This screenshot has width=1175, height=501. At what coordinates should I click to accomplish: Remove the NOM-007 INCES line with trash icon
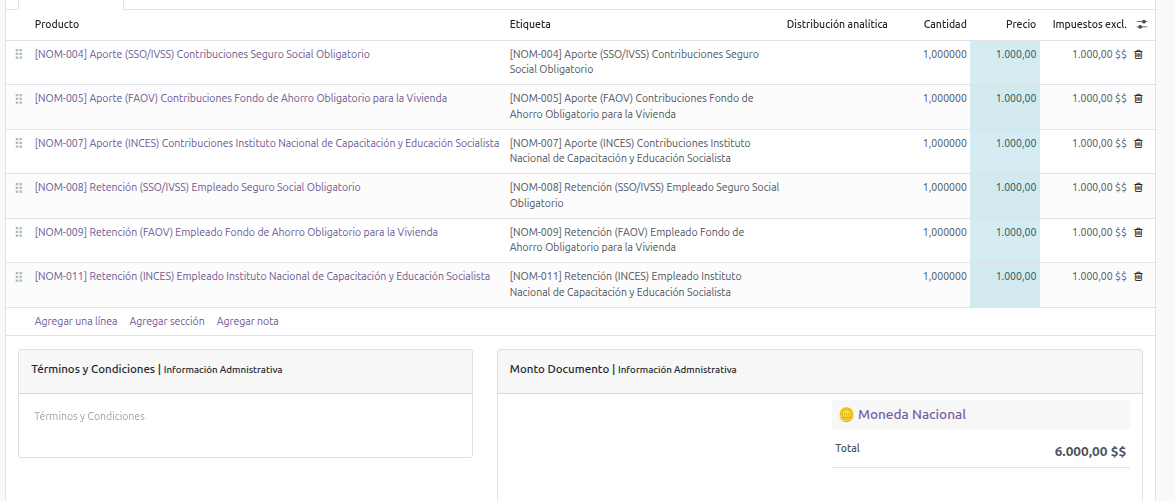[x=1138, y=144]
